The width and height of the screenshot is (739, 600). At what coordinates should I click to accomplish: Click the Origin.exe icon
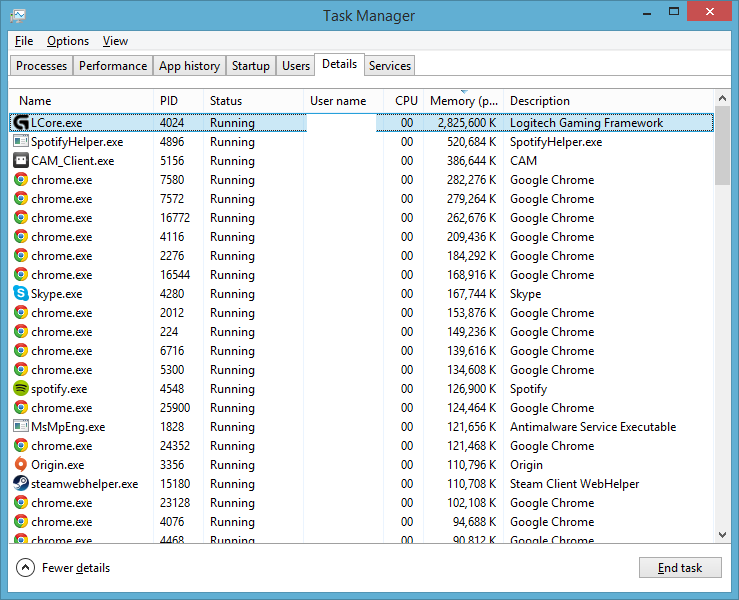point(21,464)
